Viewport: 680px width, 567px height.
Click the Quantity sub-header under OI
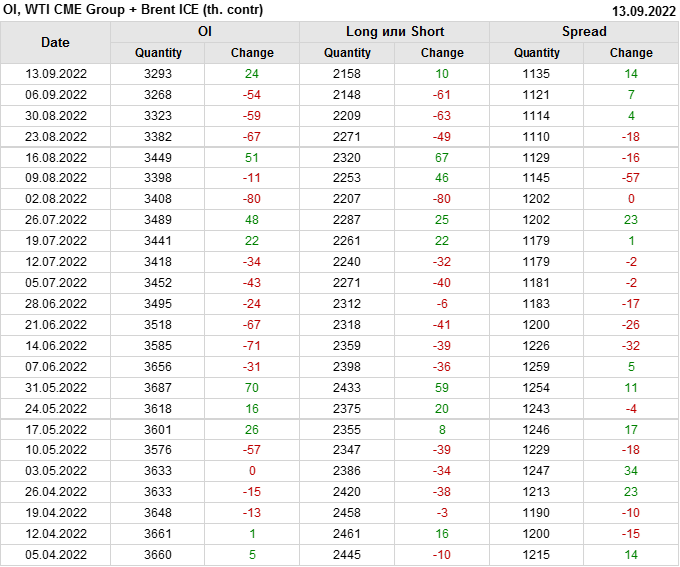tap(158, 53)
